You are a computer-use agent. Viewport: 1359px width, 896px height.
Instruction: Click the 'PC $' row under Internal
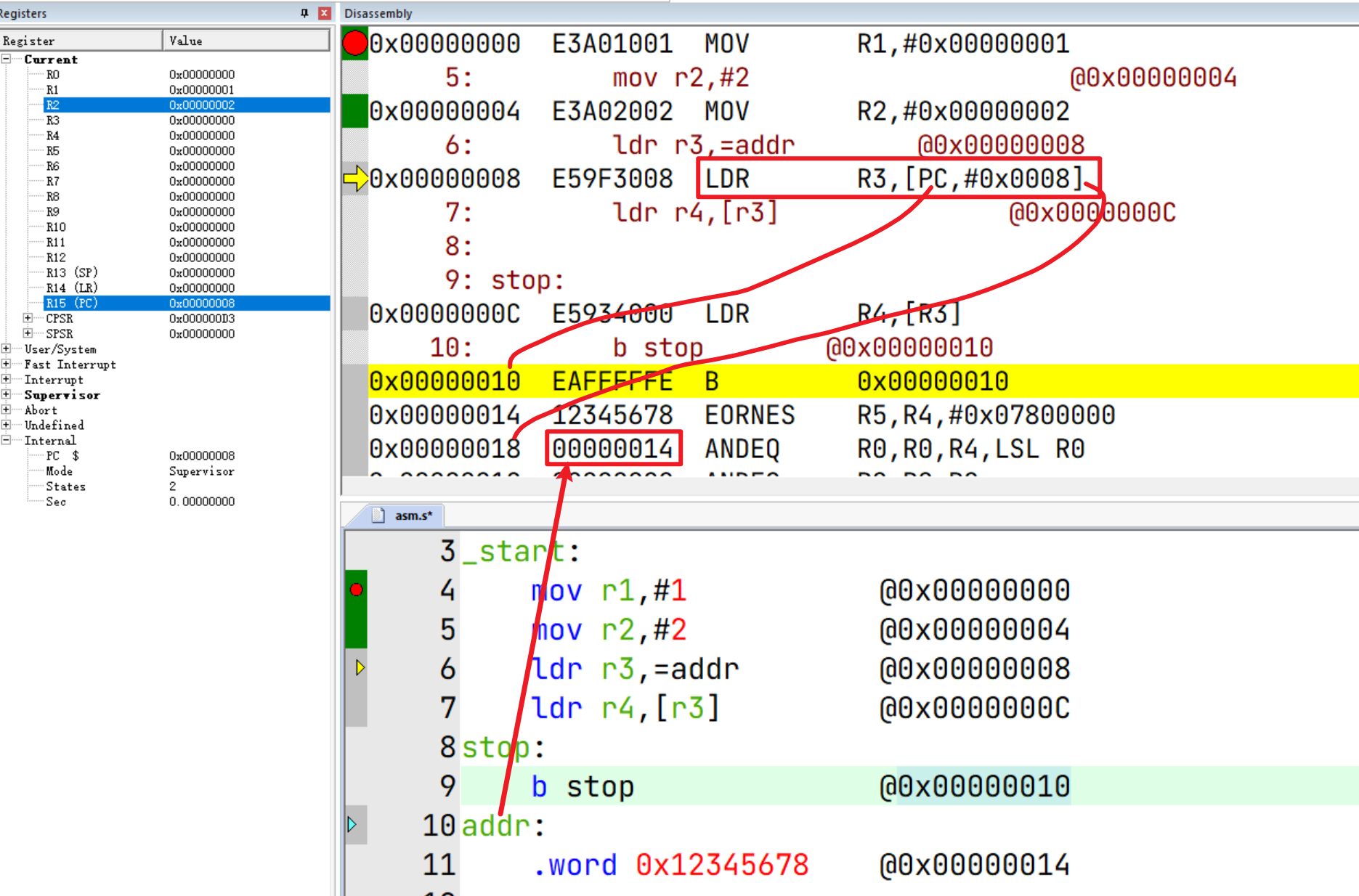(165, 455)
